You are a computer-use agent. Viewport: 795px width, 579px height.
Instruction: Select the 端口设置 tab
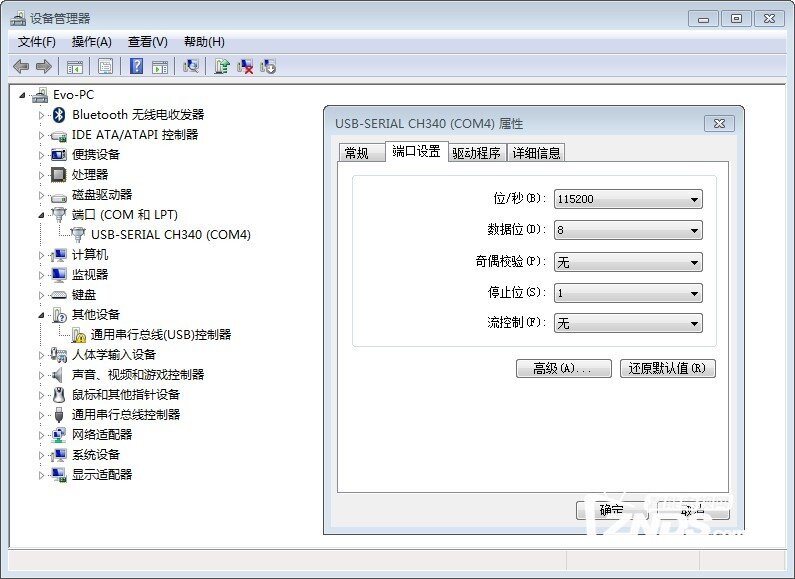pyautogui.click(x=416, y=151)
